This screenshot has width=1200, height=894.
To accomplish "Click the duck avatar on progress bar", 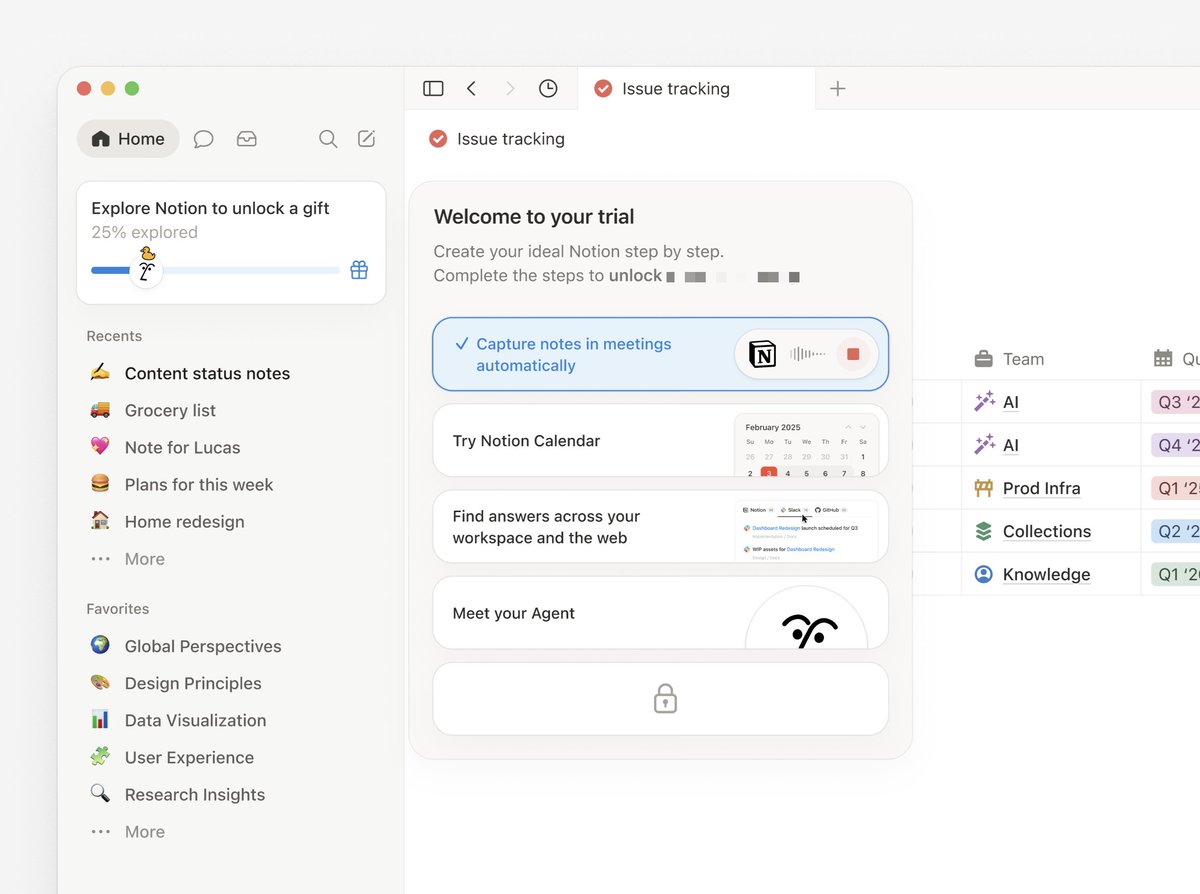I will pyautogui.click(x=147, y=268).
